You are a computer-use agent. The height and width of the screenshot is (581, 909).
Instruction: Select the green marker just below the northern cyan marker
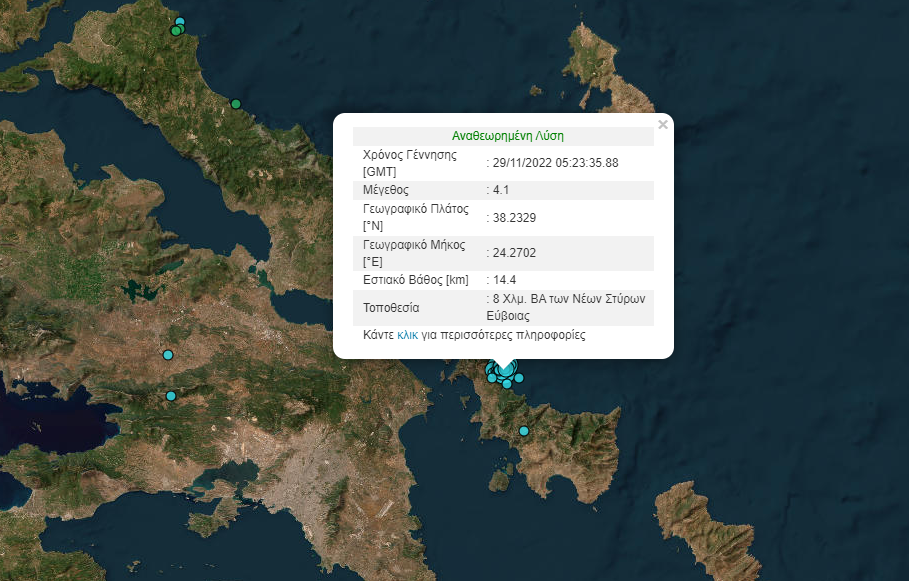pyautogui.click(x=175, y=31)
